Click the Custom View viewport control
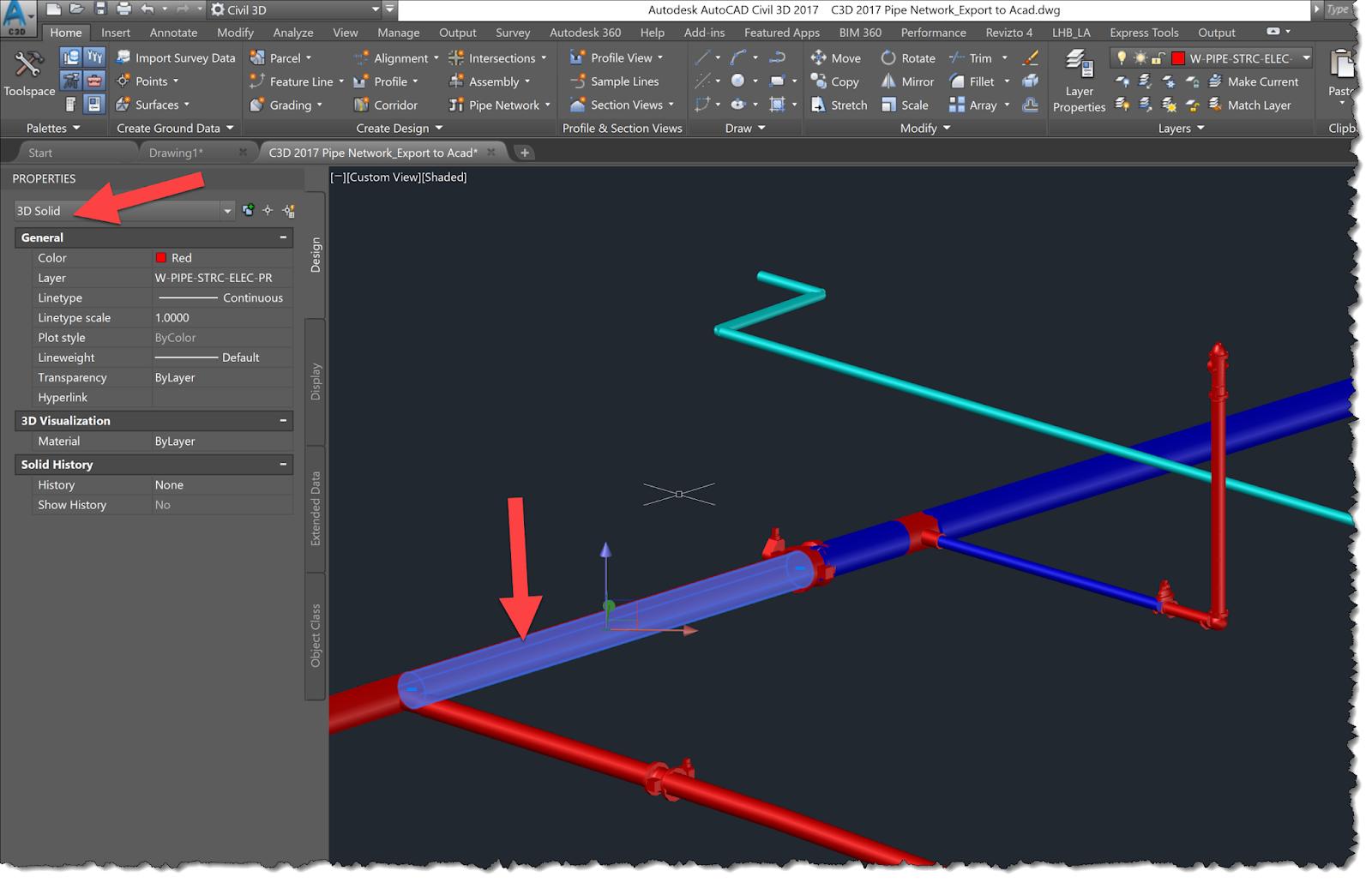Image resolution: width=1372 pixels, height=883 pixels. [x=383, y=177]
